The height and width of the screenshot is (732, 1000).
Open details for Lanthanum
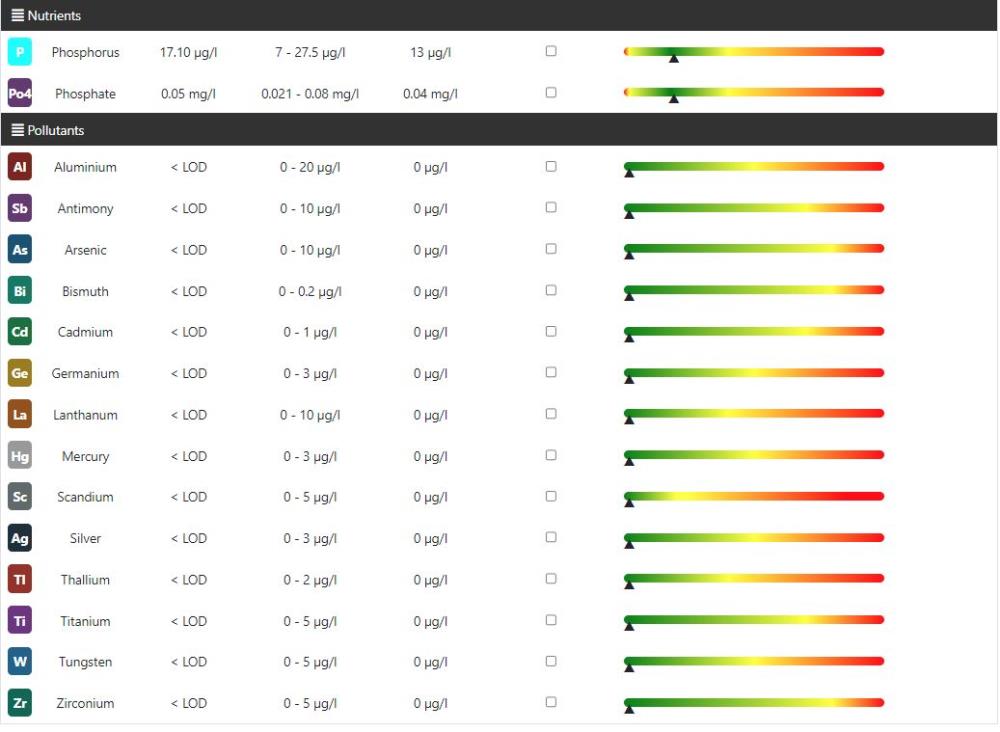coord(86,414)
